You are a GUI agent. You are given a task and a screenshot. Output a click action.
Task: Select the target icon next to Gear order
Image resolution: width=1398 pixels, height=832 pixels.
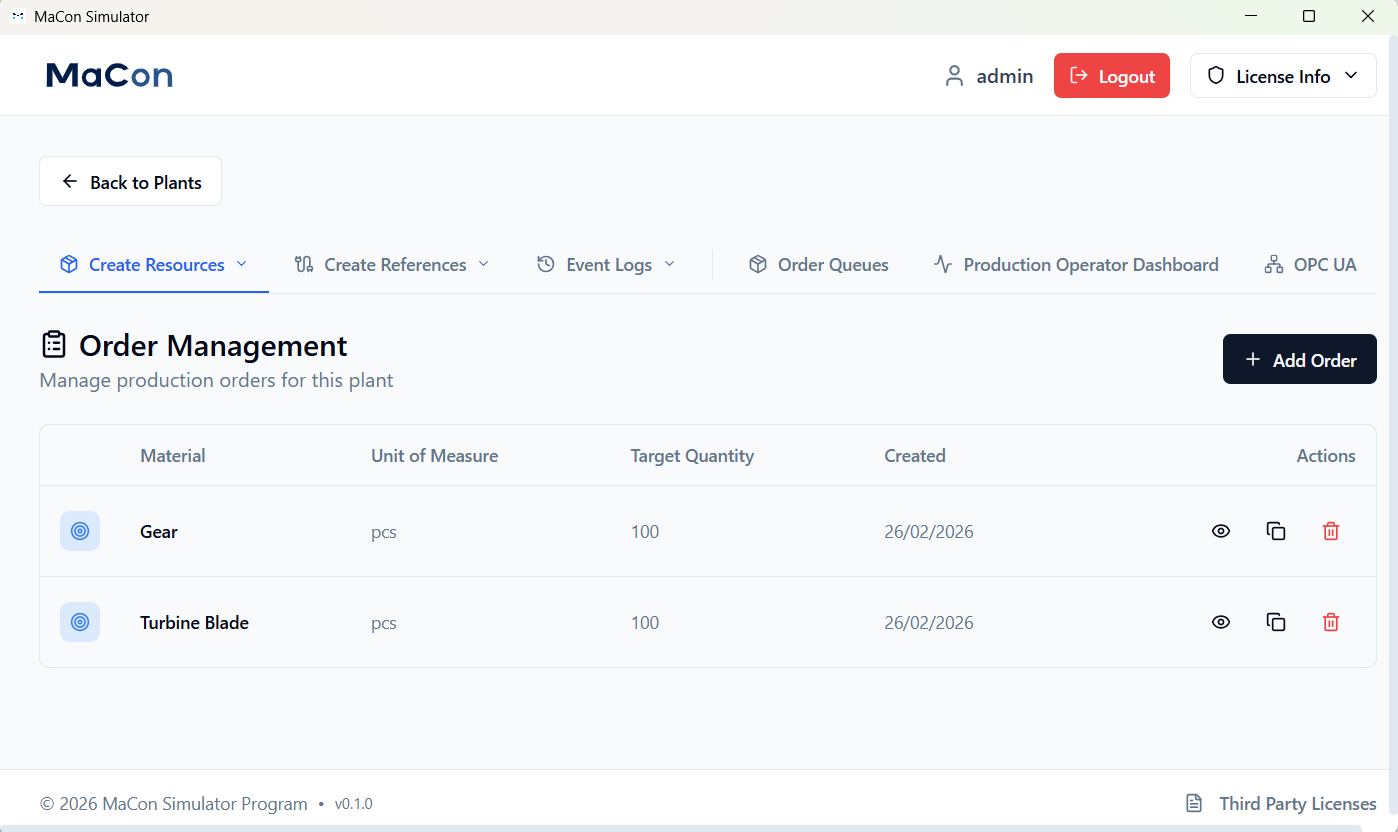[x=80, y=531]
